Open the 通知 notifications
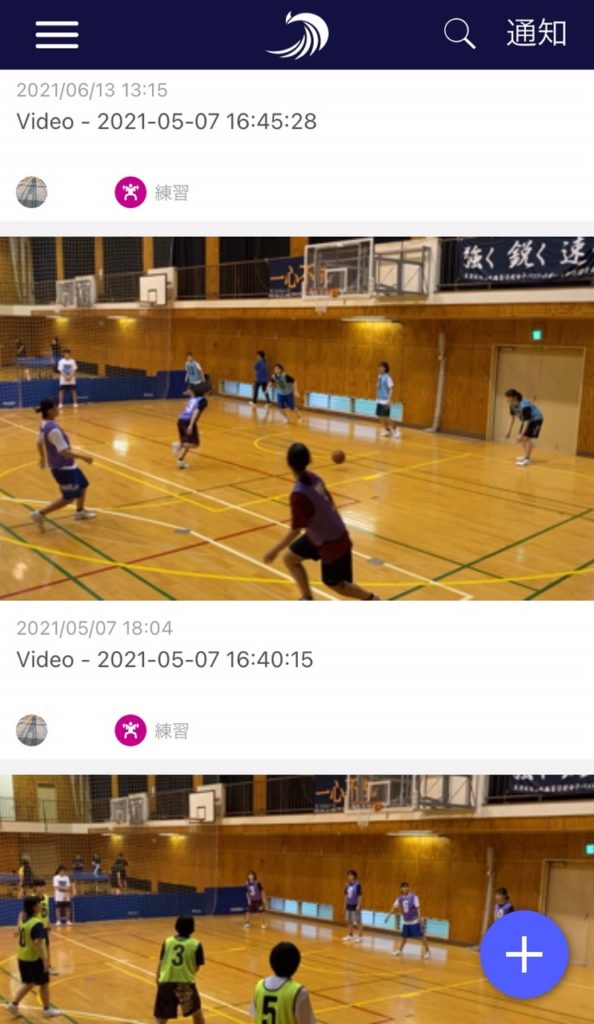 (x=536, y=33)
